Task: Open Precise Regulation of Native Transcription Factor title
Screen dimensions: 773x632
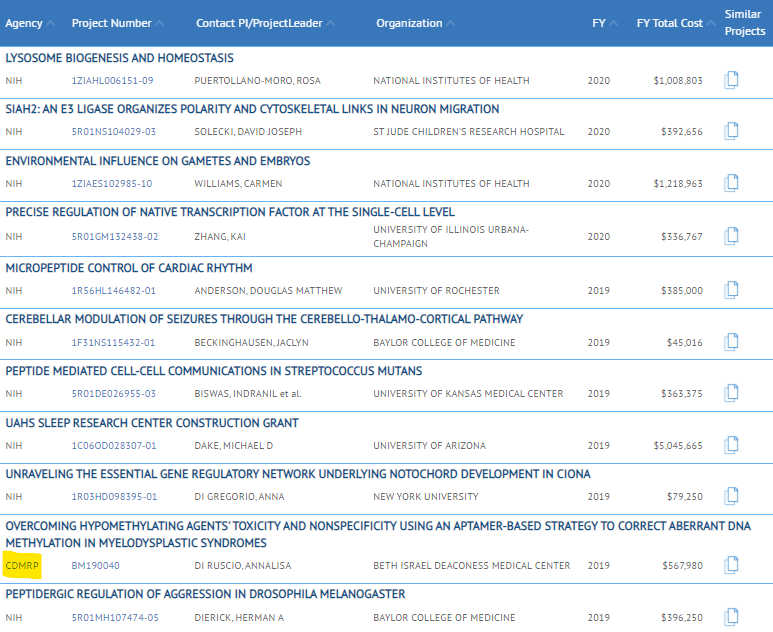Action: pos(230,212)
